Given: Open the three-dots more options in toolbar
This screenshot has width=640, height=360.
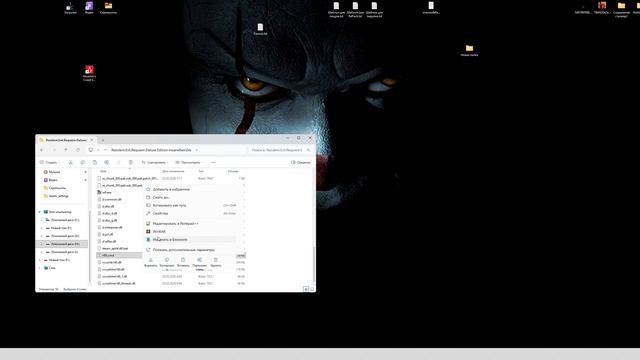Looking at the screenshot, I should (213, 162).
